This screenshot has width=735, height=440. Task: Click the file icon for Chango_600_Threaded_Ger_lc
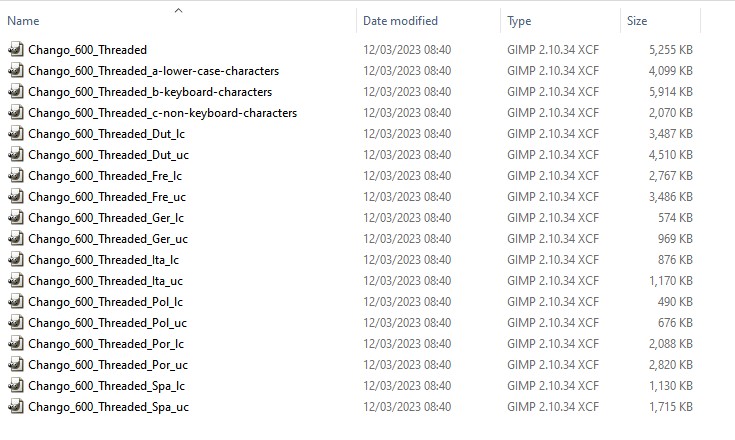tap(16, 218)
